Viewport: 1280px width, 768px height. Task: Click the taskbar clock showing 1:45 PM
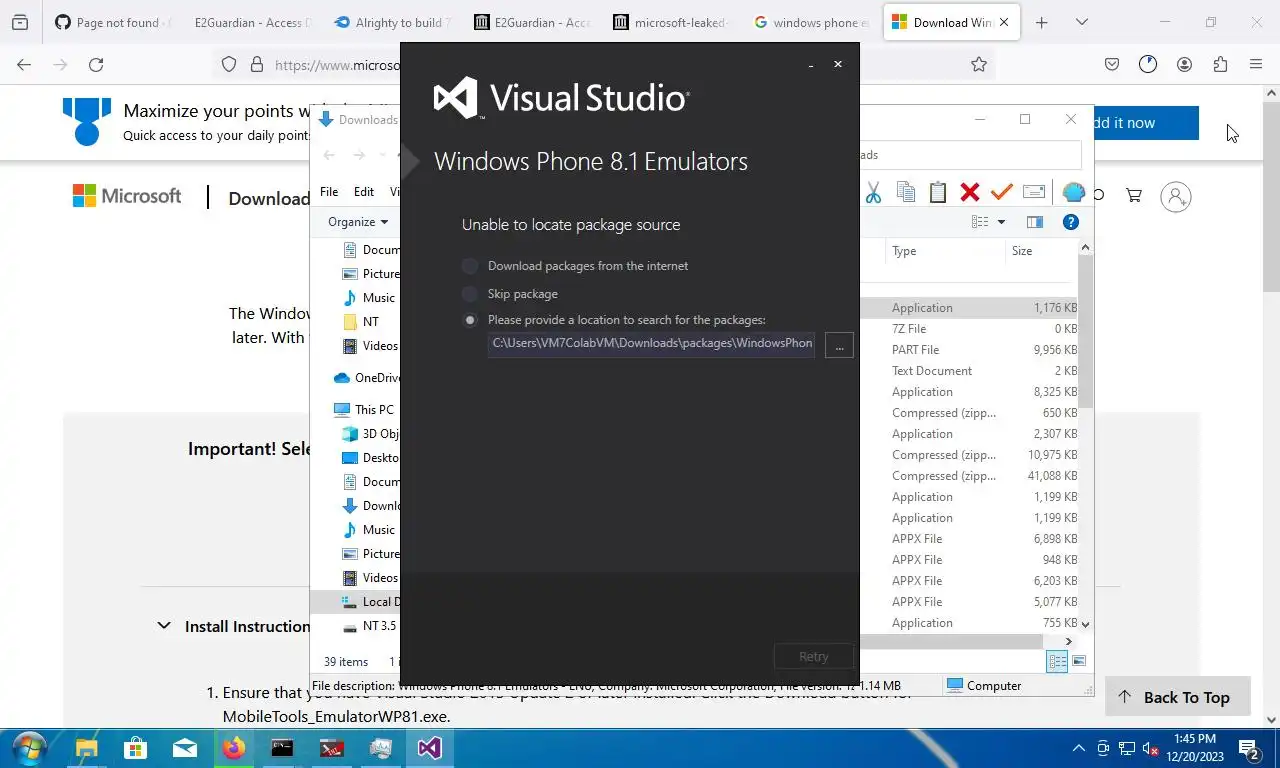[1195, 748]
